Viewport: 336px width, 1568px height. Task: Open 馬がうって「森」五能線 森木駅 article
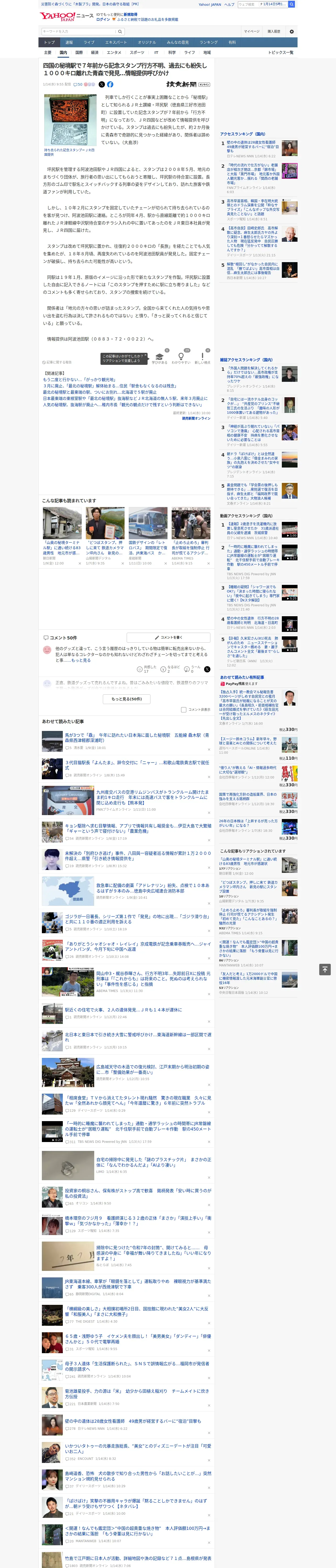click(x=137, y=737)
